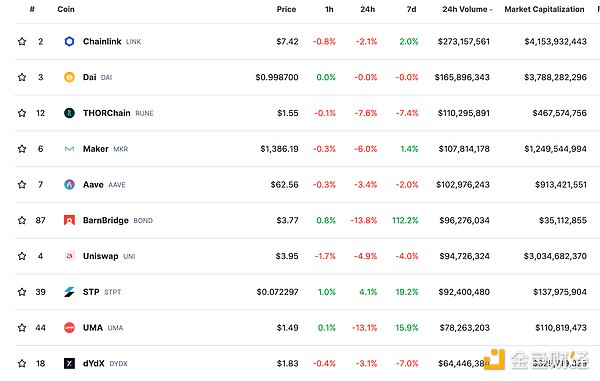Screen dimensions: 600x381
Task: Toggle the favorite star for BarnBridge
Action: 22,220
